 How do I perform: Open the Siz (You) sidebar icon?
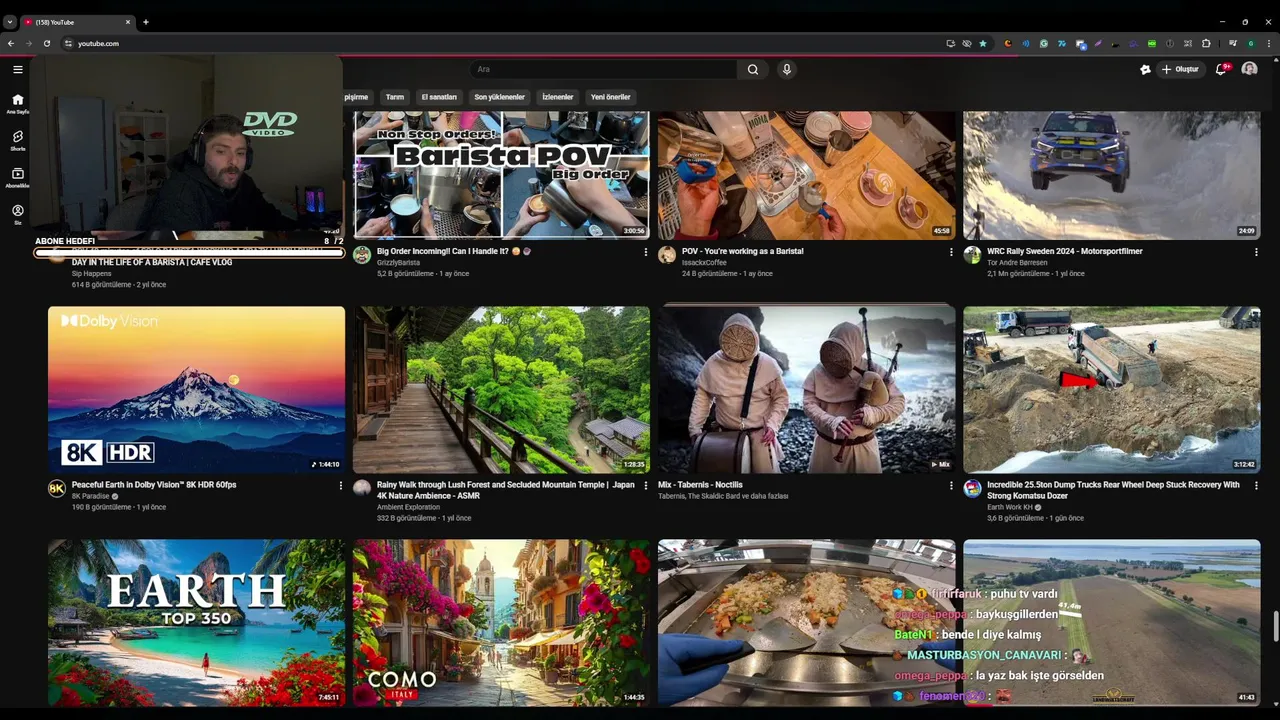tap(17, 214)
